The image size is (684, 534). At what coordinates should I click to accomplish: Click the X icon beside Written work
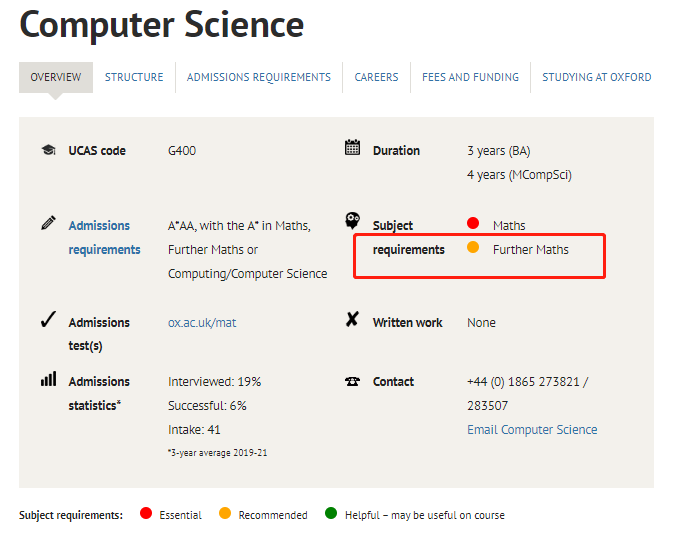[352, 321]
